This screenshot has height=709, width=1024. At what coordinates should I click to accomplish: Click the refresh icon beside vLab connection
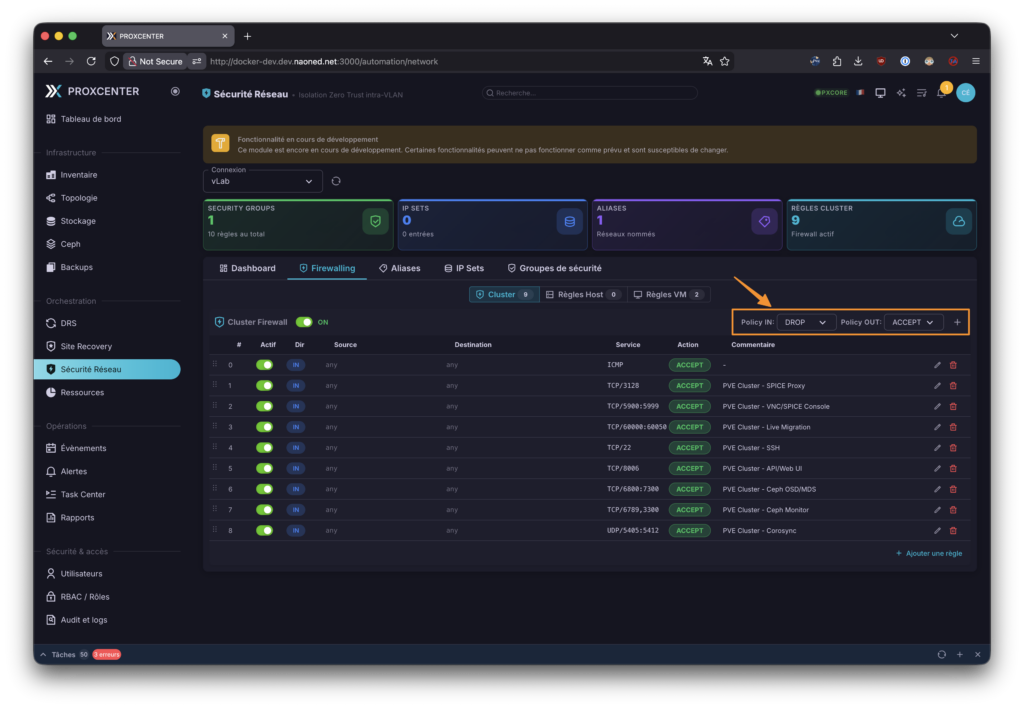(x=336, y=181)
